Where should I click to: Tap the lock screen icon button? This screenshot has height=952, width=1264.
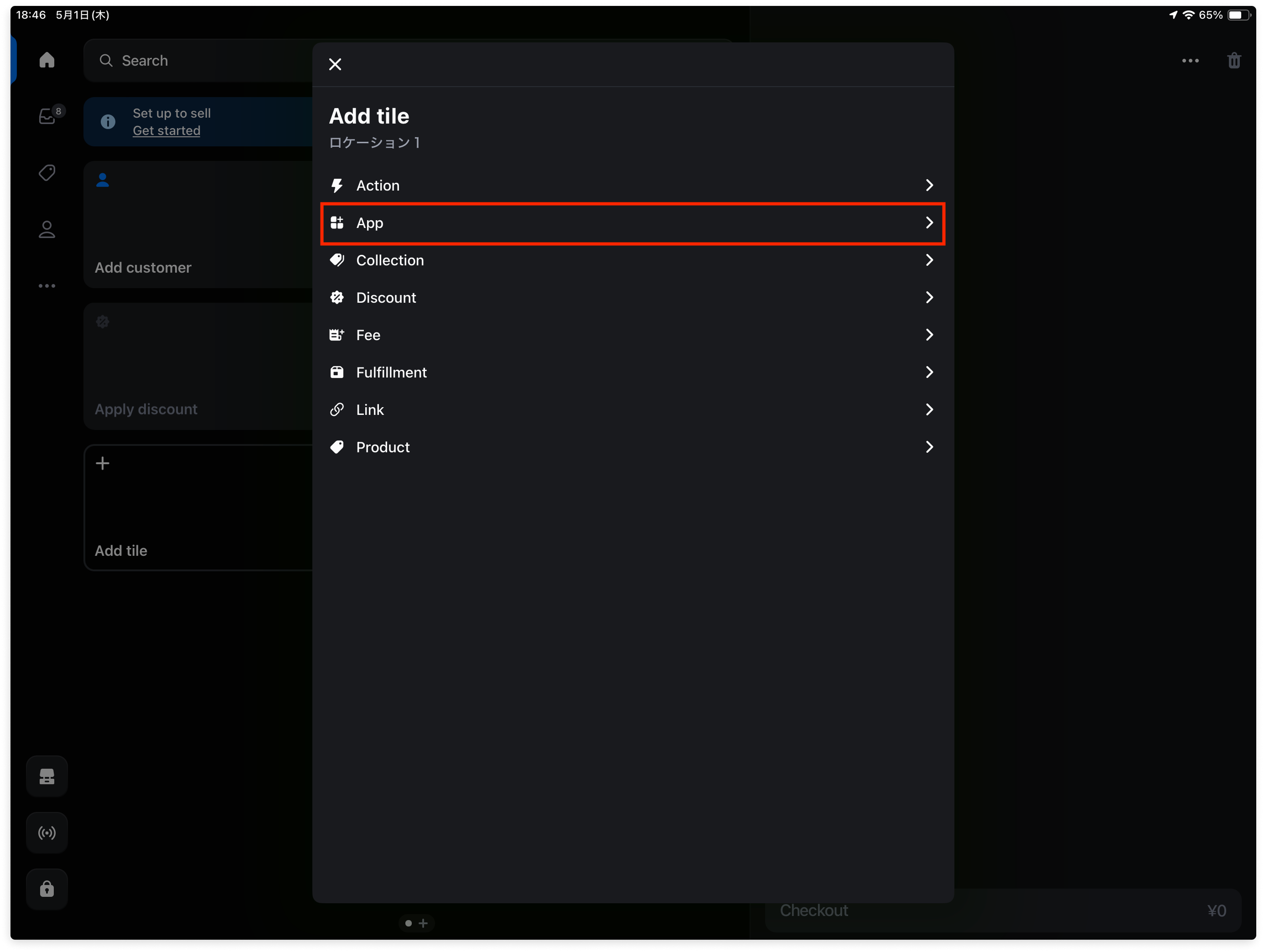coord(47,889)
